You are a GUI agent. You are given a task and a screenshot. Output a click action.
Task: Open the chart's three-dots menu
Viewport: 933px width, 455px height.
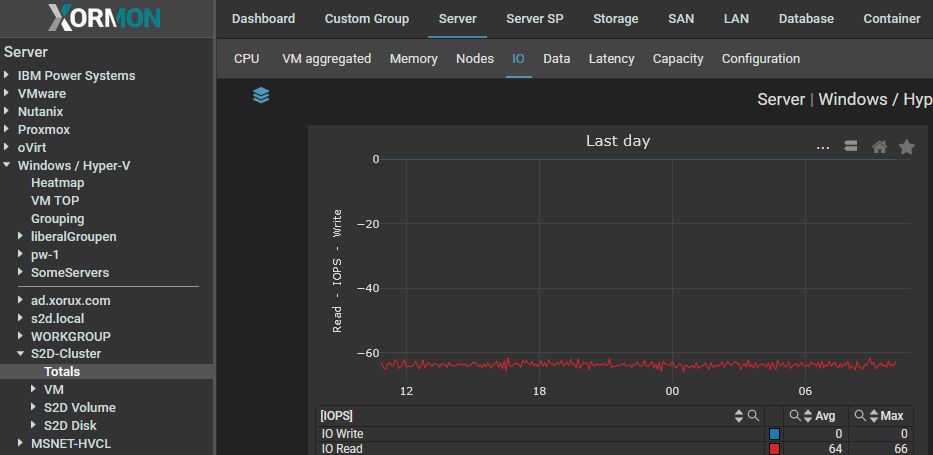click(x=823, y=147)
